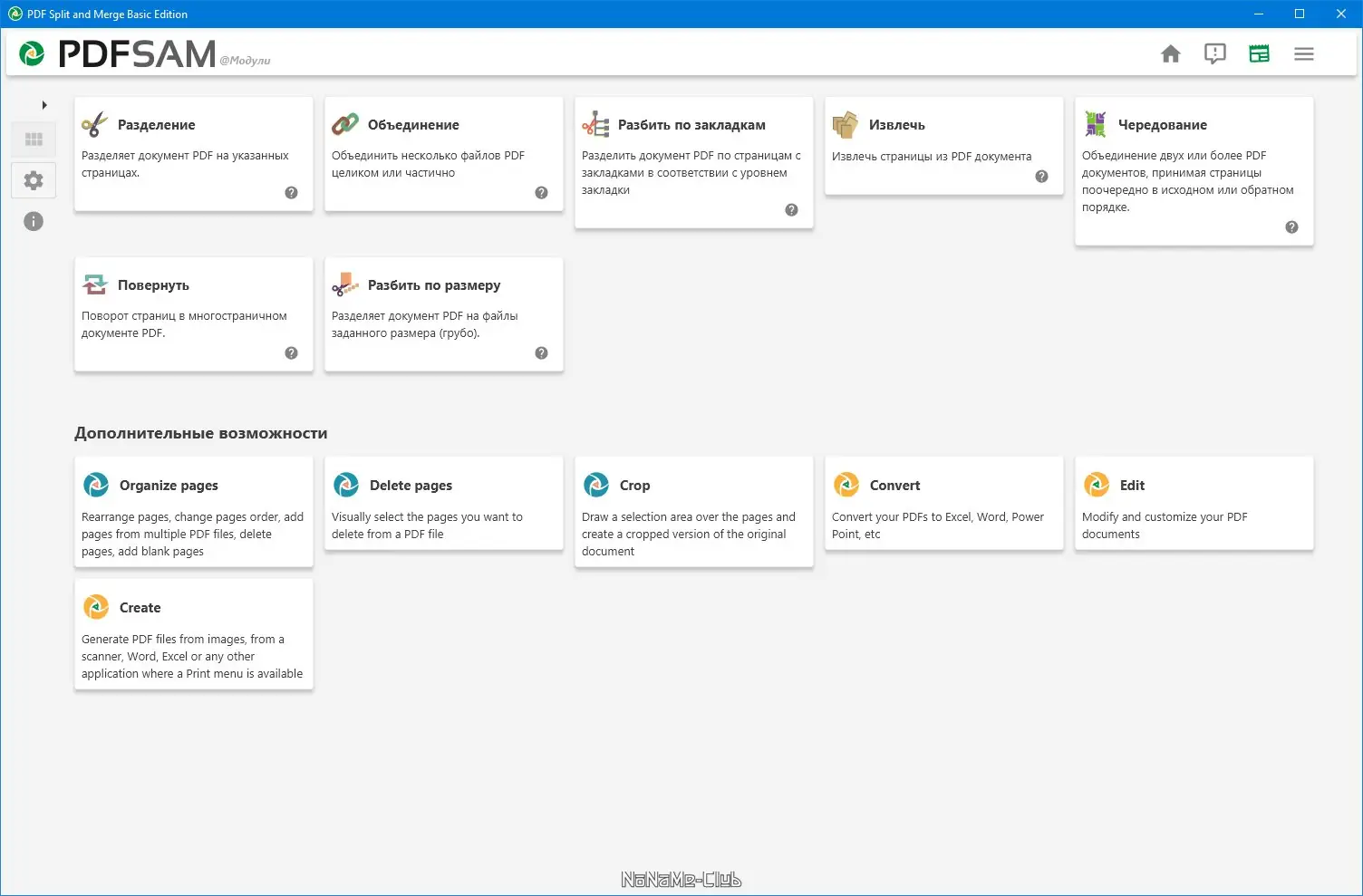
Task: Open the Convert tile
Action: click(944, 503)
